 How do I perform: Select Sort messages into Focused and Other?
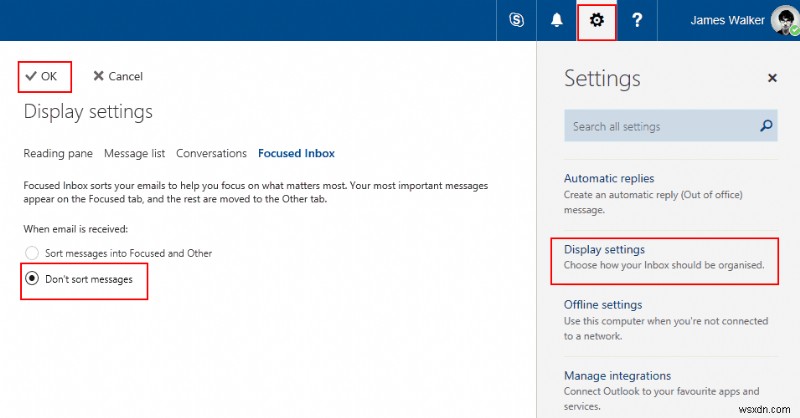32,253
